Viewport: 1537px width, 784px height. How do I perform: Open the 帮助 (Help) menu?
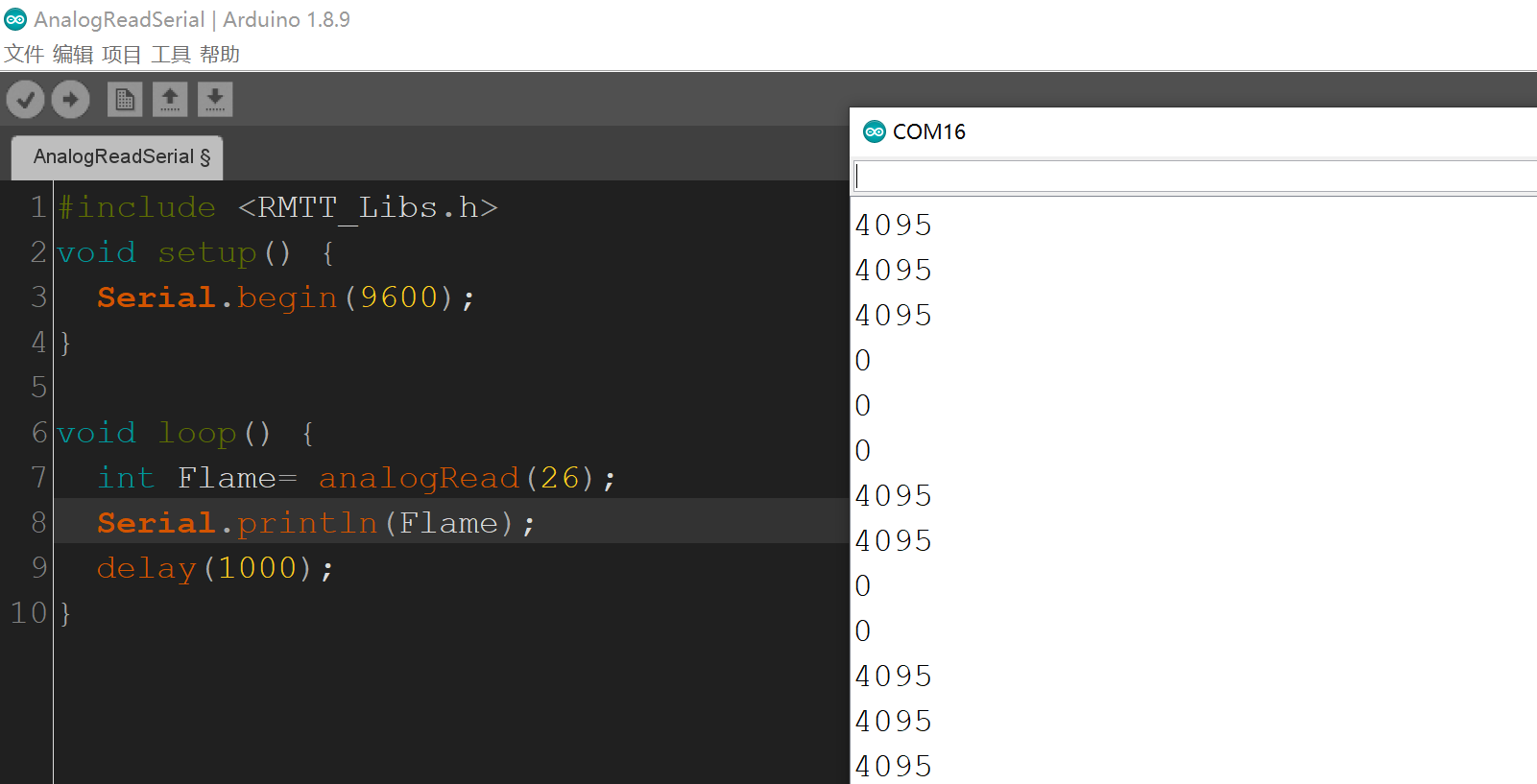(220, 54)
